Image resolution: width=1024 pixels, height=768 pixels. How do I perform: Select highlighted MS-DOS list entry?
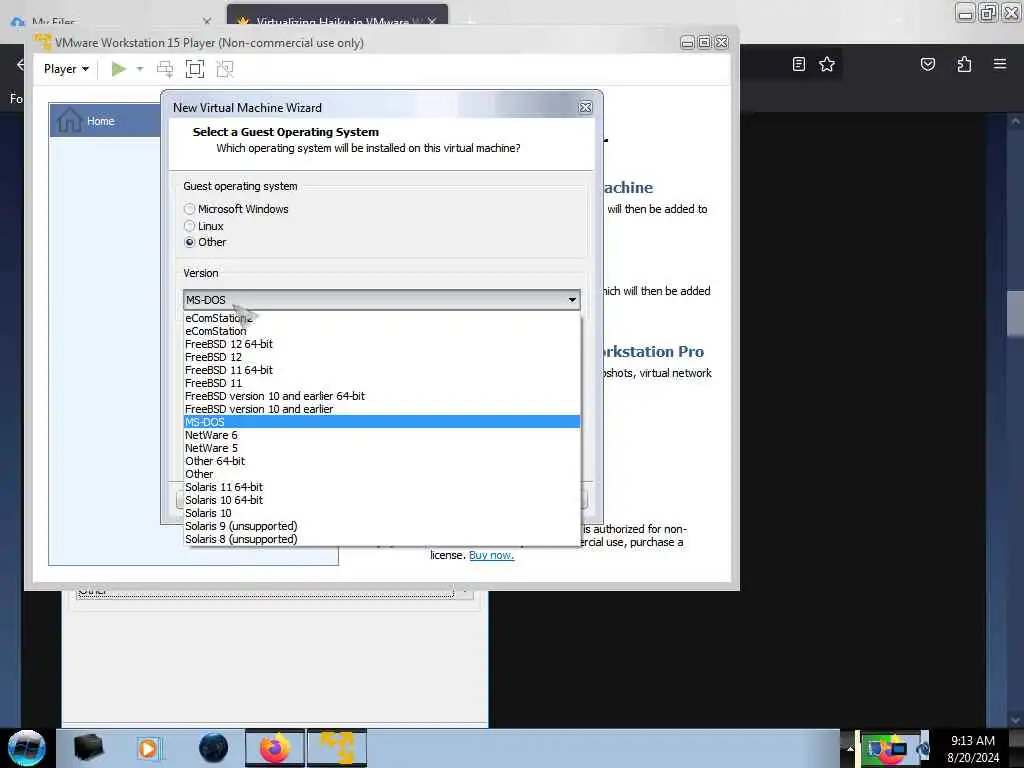point(382,422)
